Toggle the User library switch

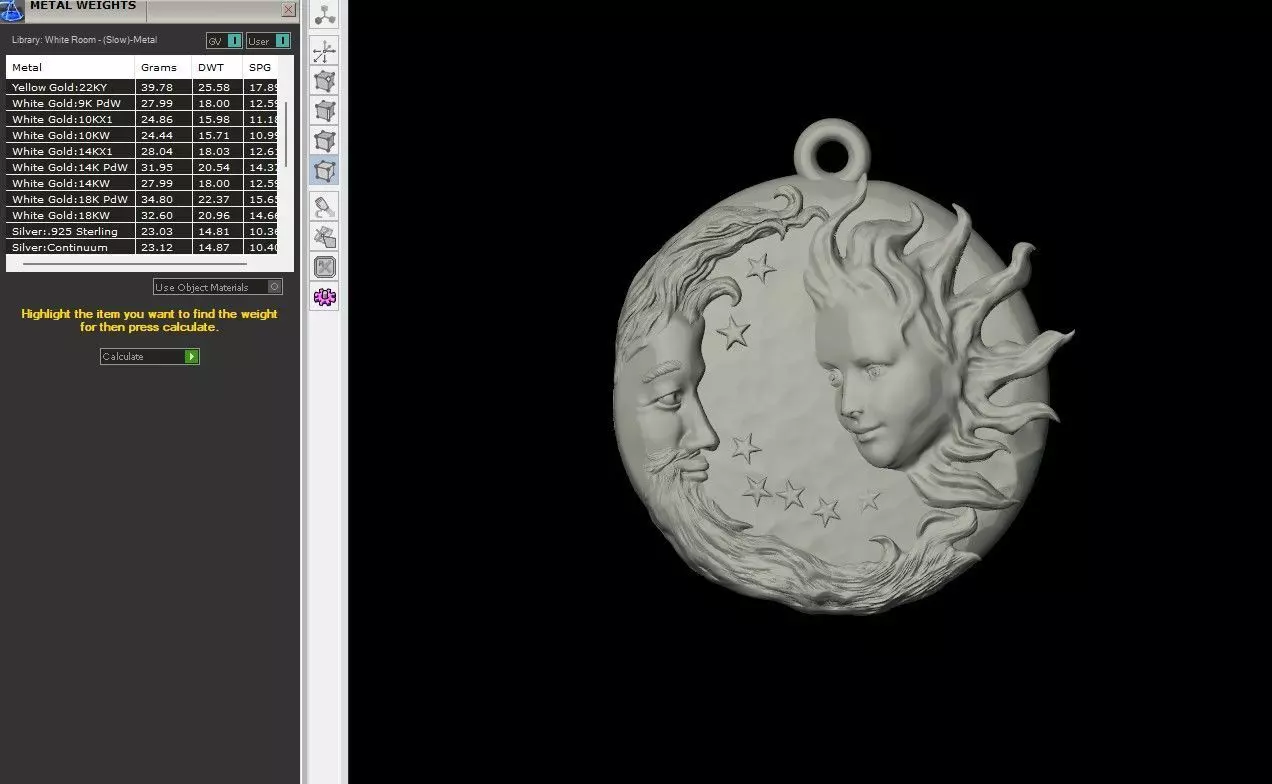[268, 41]
